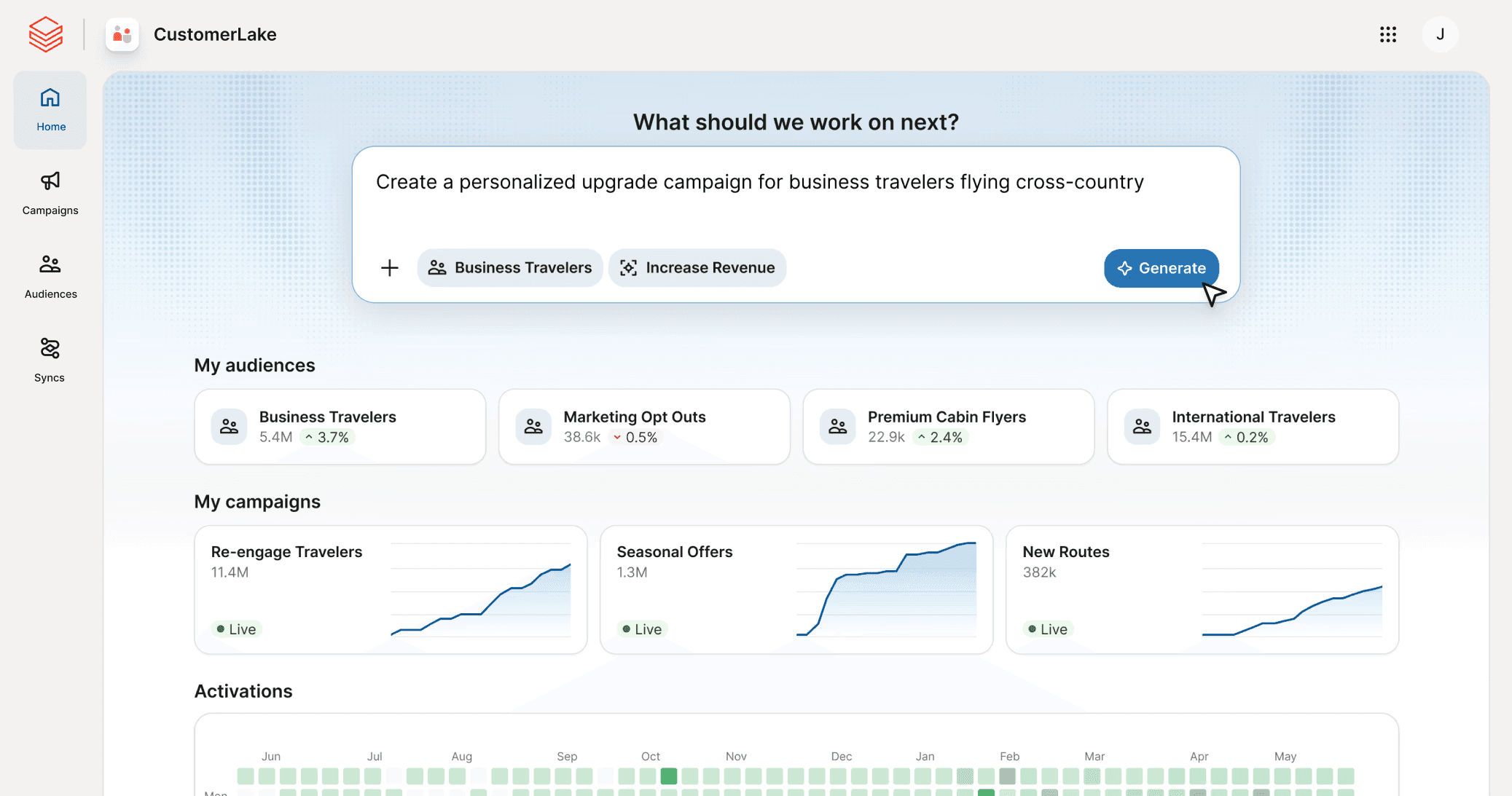Click the International Travelers card people icon
The width and height of the screenshot is (1512, 796).
(x=1143, y=427)
